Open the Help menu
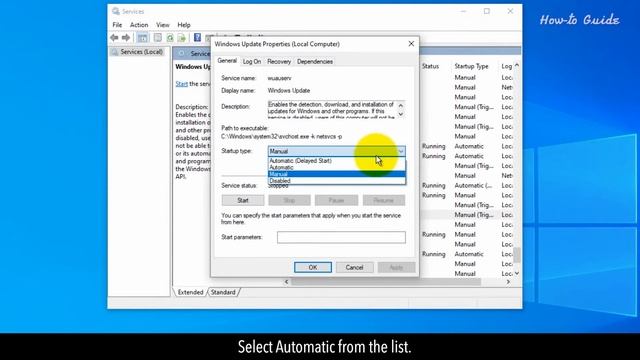Screen dimensions: 640x360 184,25
